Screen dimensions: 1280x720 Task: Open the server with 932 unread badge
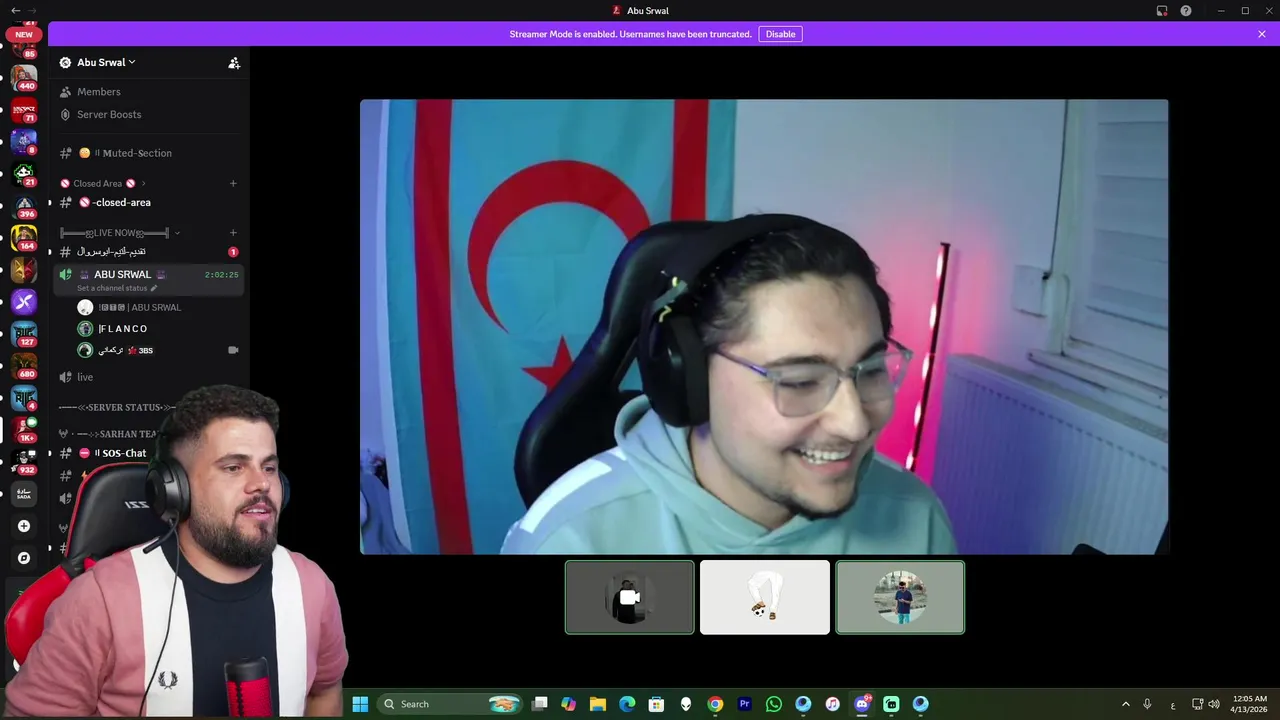pyautogui.click(x=24, y=461)
